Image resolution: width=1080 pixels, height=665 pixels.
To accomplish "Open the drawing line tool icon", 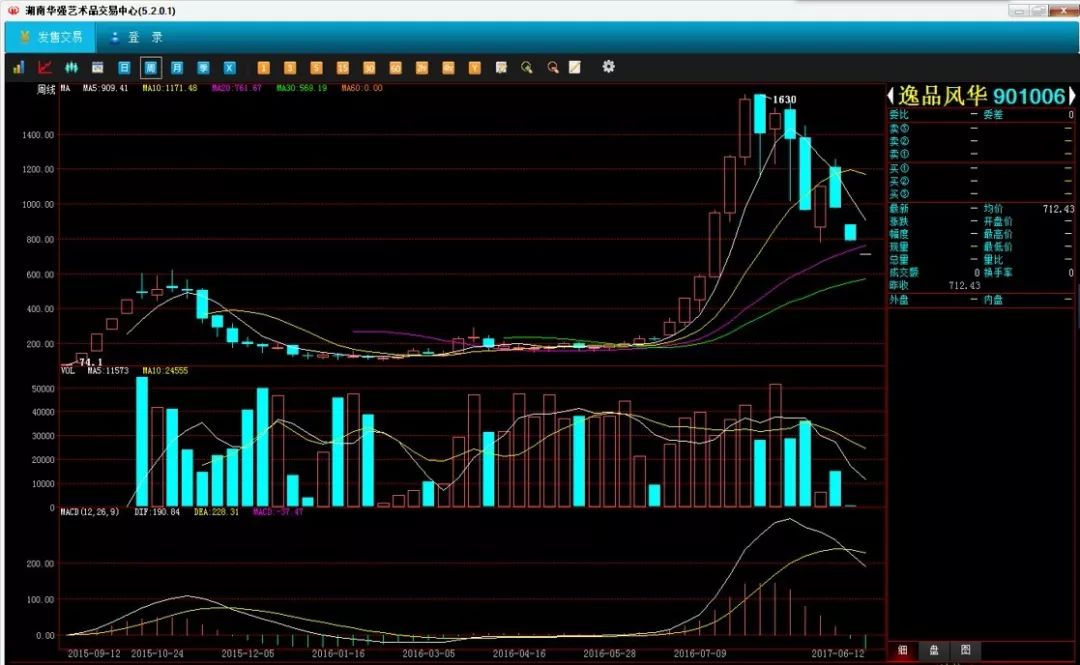I will pos(574,67).
